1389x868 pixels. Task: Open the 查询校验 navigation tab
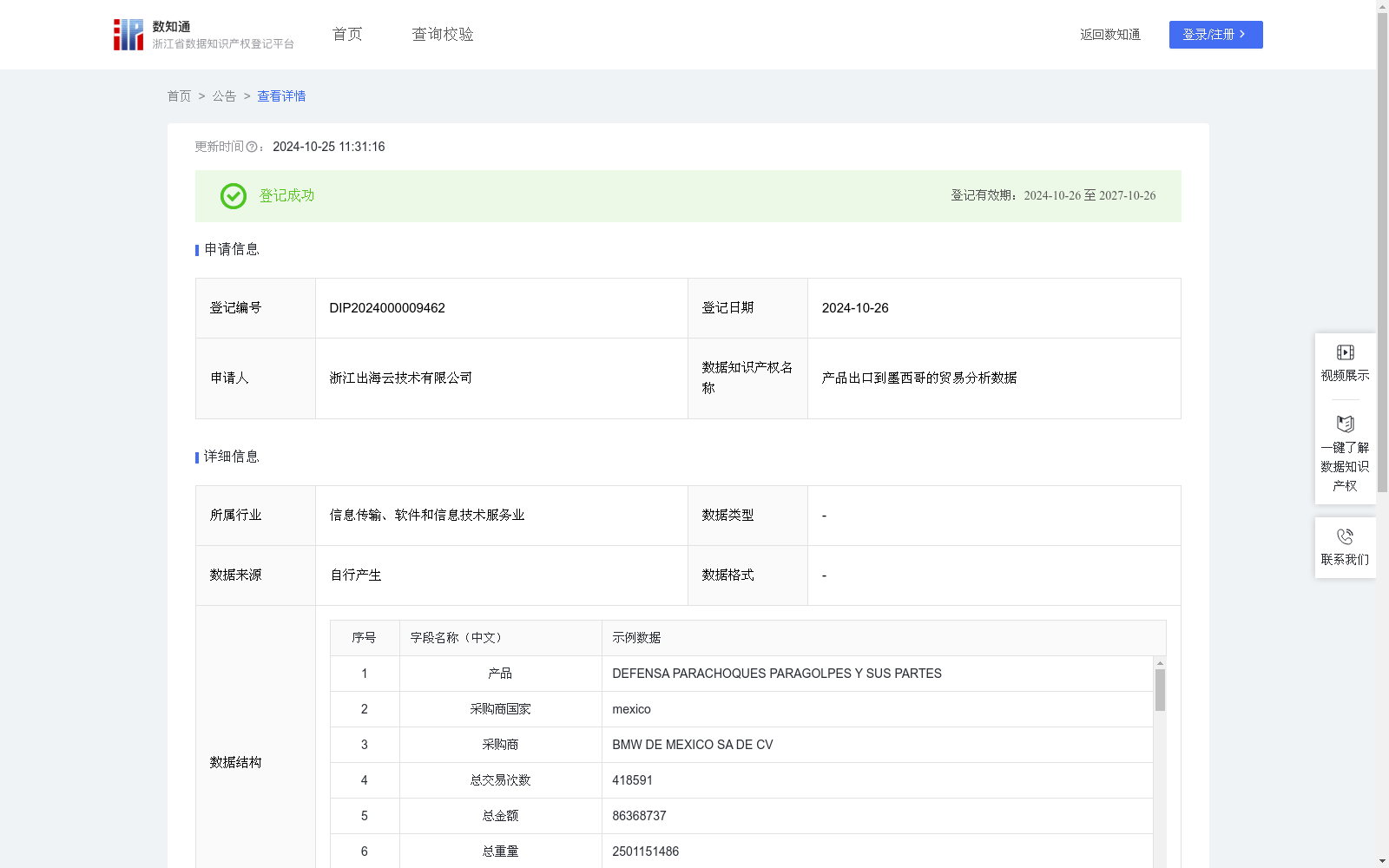point(443,34)
